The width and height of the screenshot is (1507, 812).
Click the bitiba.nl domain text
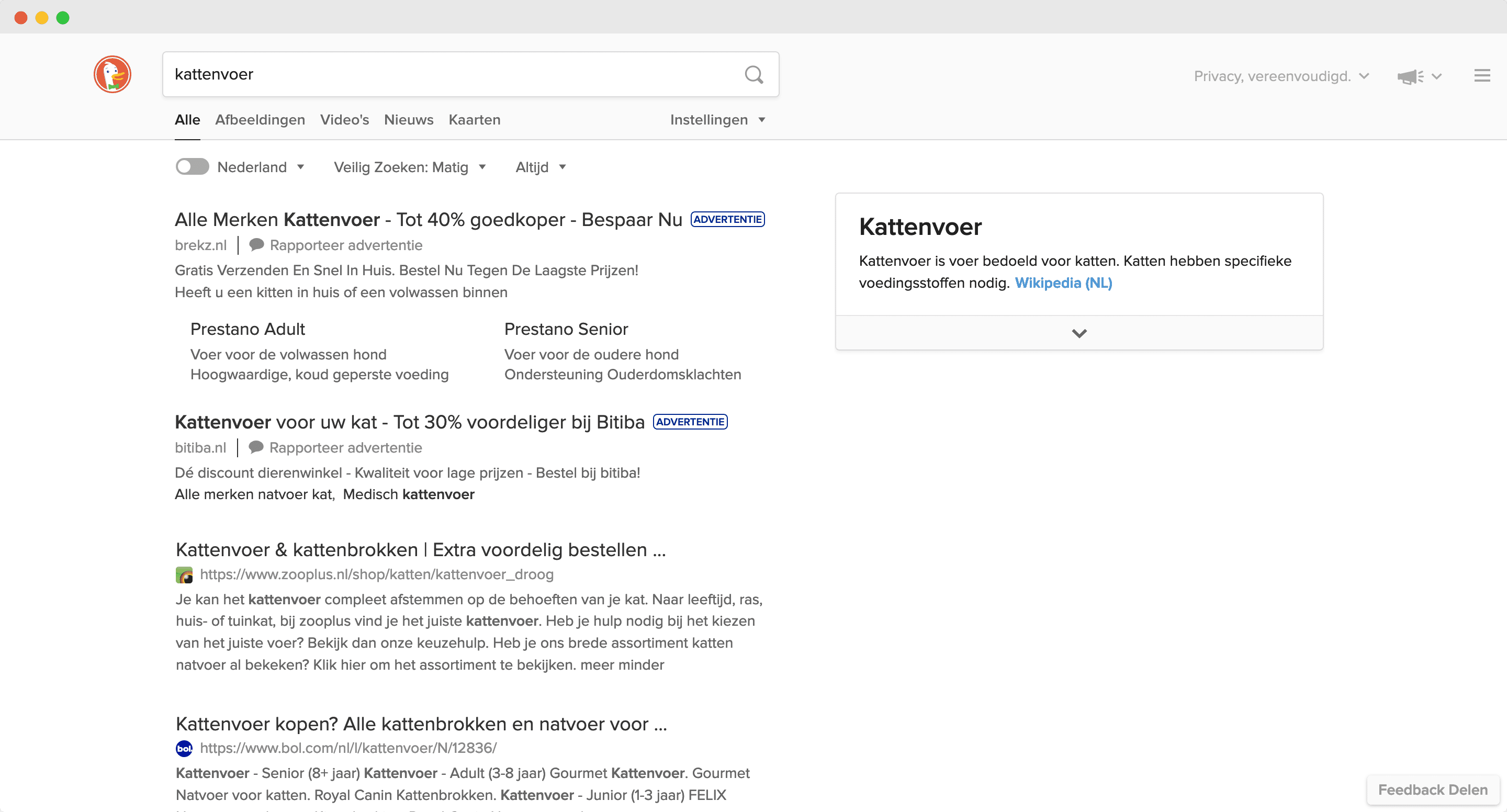click(x=200, y=447)
